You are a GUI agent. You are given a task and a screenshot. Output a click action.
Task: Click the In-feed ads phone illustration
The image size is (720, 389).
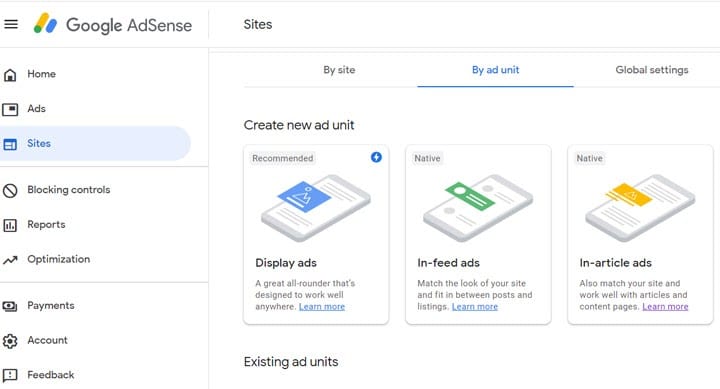pos(478,208)
